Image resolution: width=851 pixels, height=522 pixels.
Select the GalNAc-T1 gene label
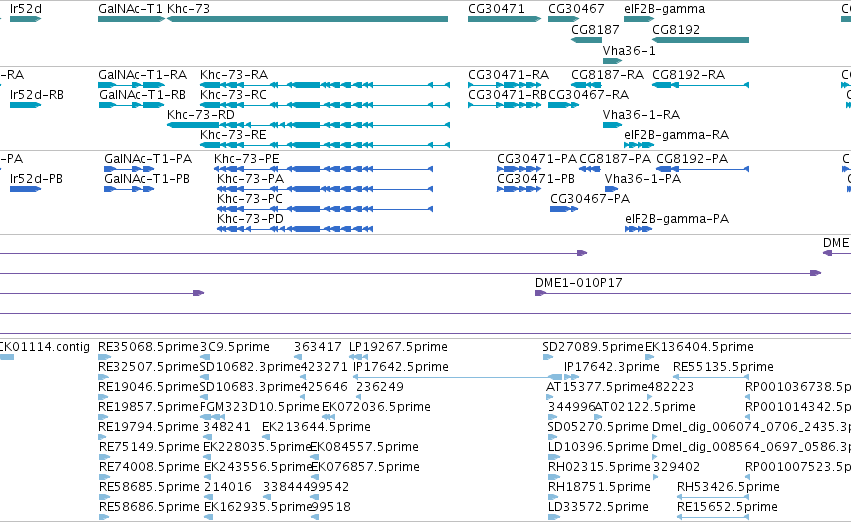point(130,9)
